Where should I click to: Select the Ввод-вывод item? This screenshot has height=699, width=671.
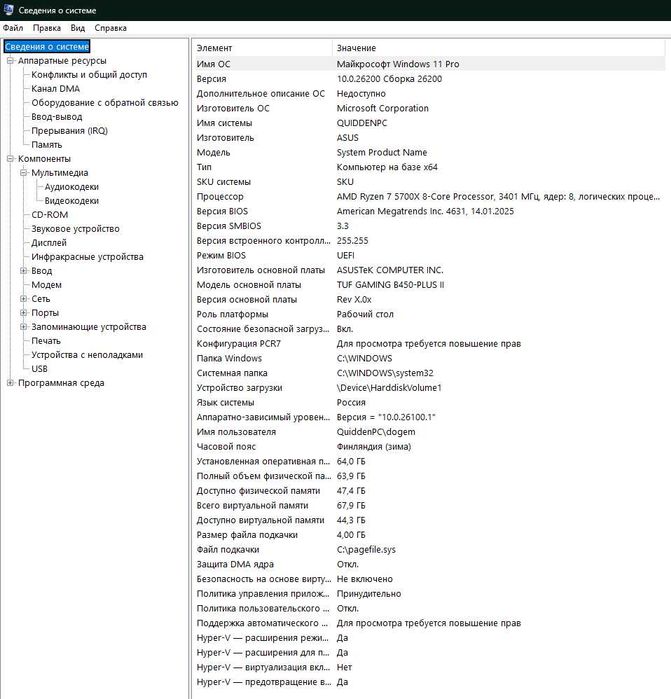[57, 117]
